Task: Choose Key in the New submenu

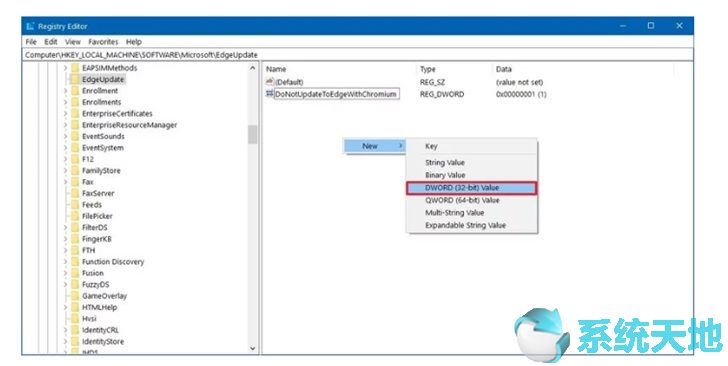Action: 431,146
